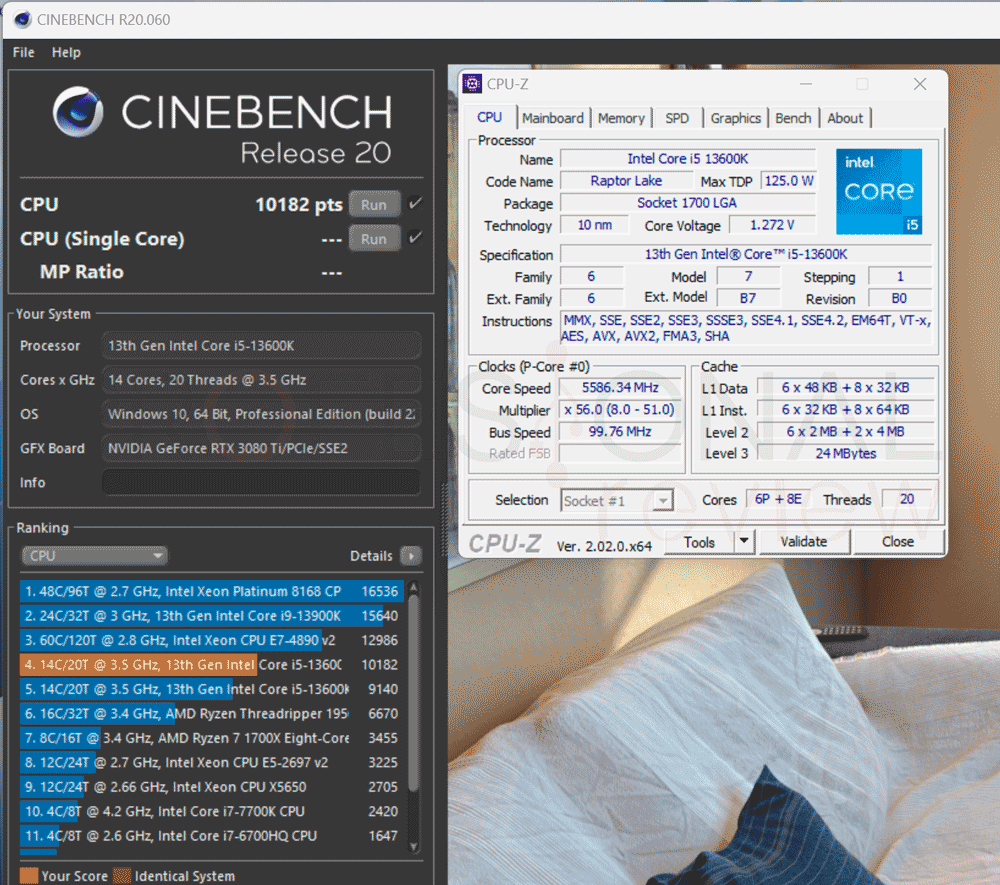Click the 10182 pts CPU score
This screenshot has height=885, width=1000.
(x=298, y=205)
